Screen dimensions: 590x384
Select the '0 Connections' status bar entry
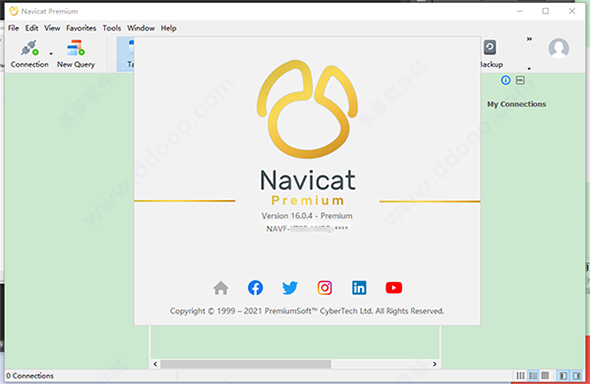pos(30,376)
